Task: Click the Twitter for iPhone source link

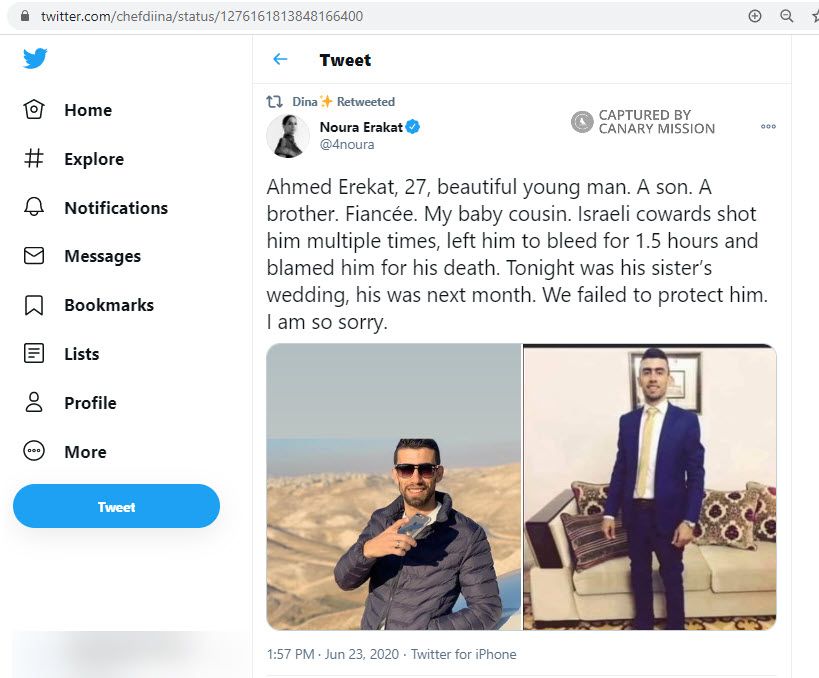Action: pyautogui.click(x=463, y=654)
